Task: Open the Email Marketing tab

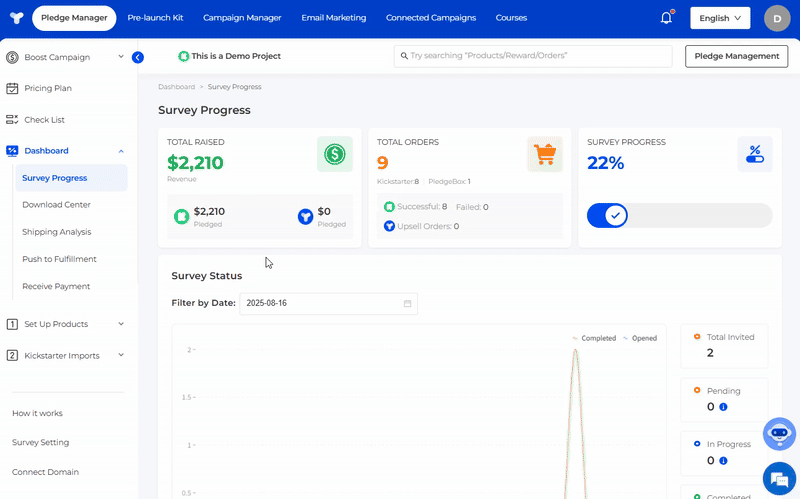Action: [x=333, y=18]
